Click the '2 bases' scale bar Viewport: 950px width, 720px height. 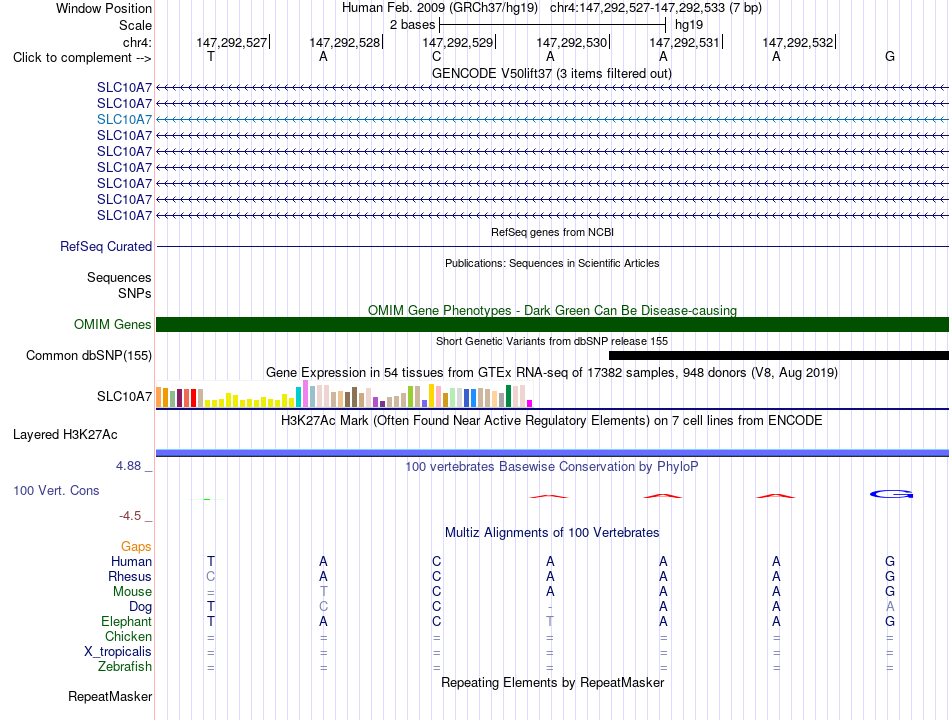tap(552, 25)
